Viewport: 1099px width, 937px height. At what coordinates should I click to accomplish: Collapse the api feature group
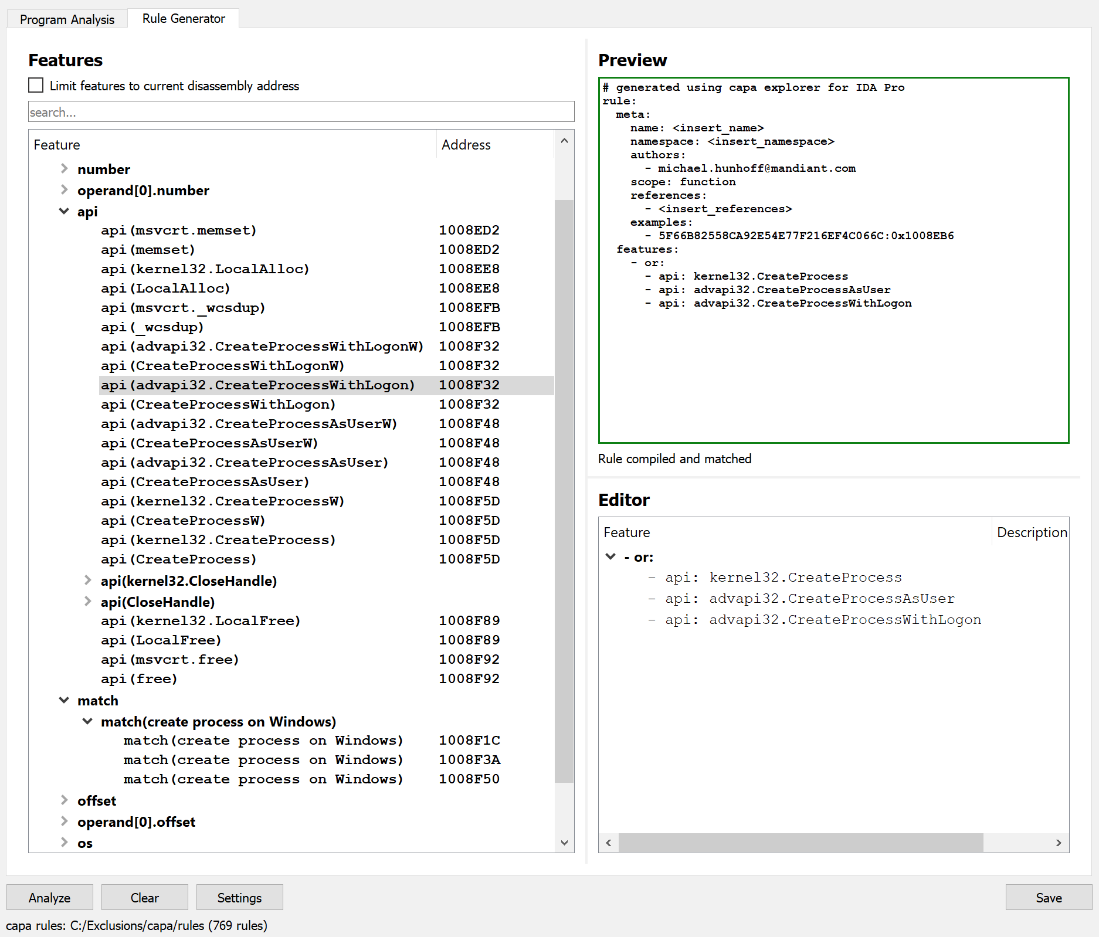click(63, 211)
